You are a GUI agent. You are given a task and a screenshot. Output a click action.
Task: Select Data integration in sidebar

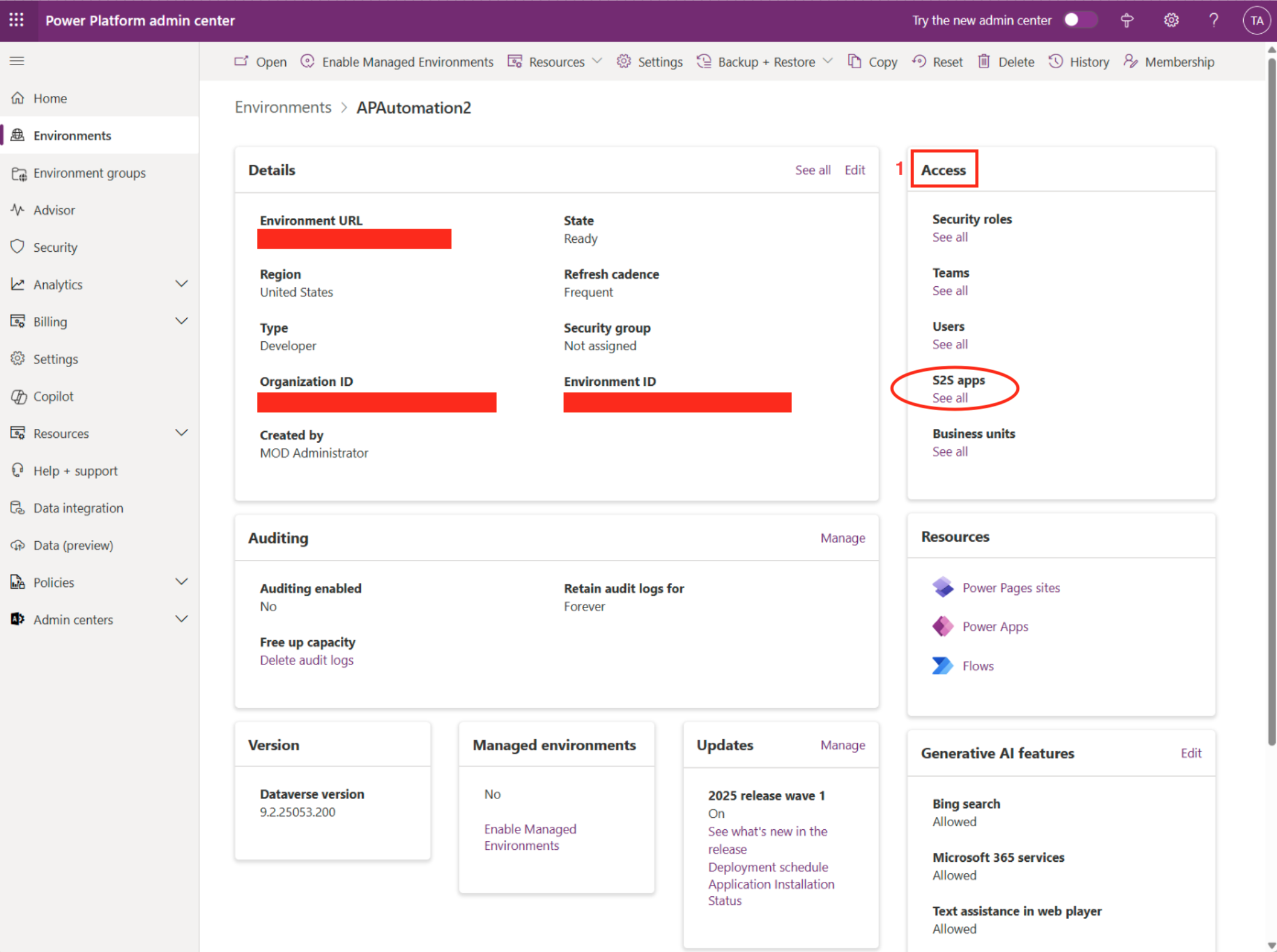(78, 508)
